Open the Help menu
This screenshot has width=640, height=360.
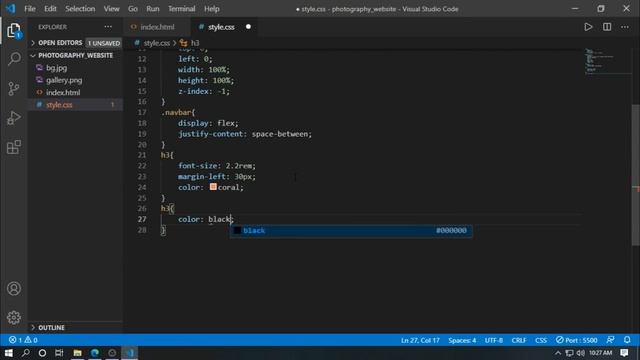point(212,9)
